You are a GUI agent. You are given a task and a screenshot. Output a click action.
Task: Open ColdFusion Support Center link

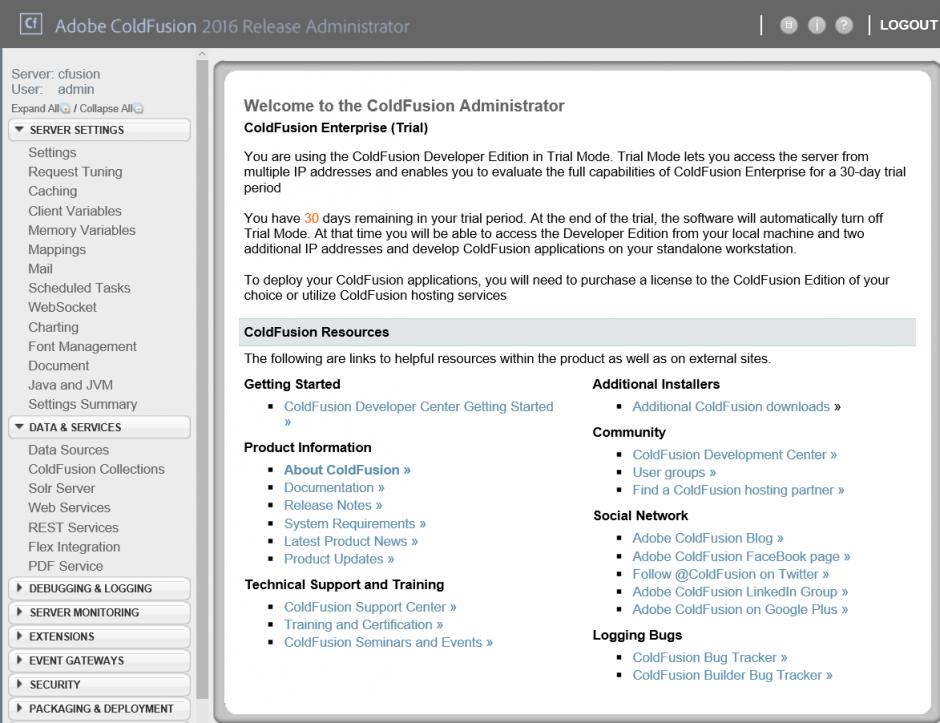click(x=370, y=607)
